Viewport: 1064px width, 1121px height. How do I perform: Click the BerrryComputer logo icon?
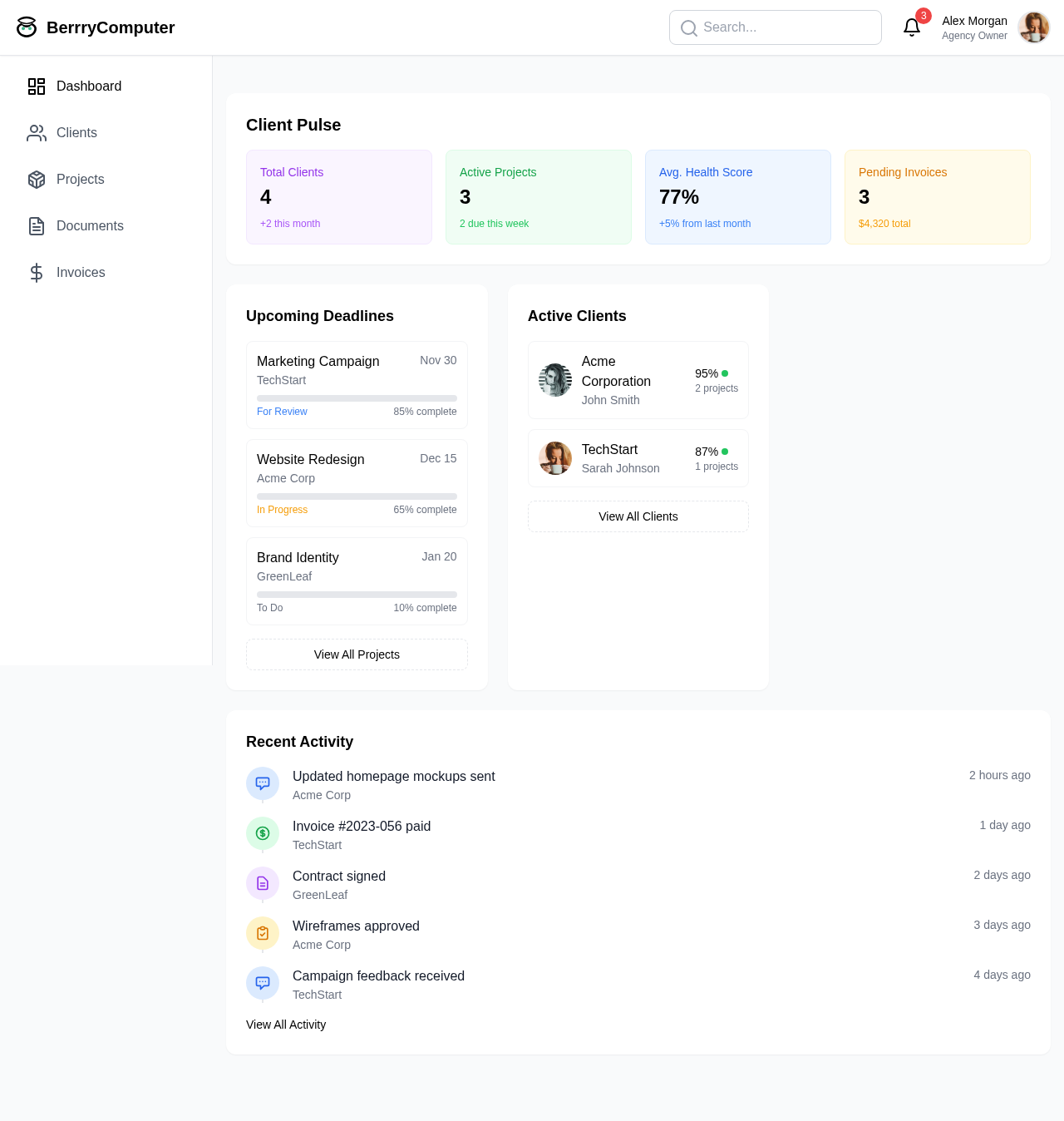click(x=27, y=27)
